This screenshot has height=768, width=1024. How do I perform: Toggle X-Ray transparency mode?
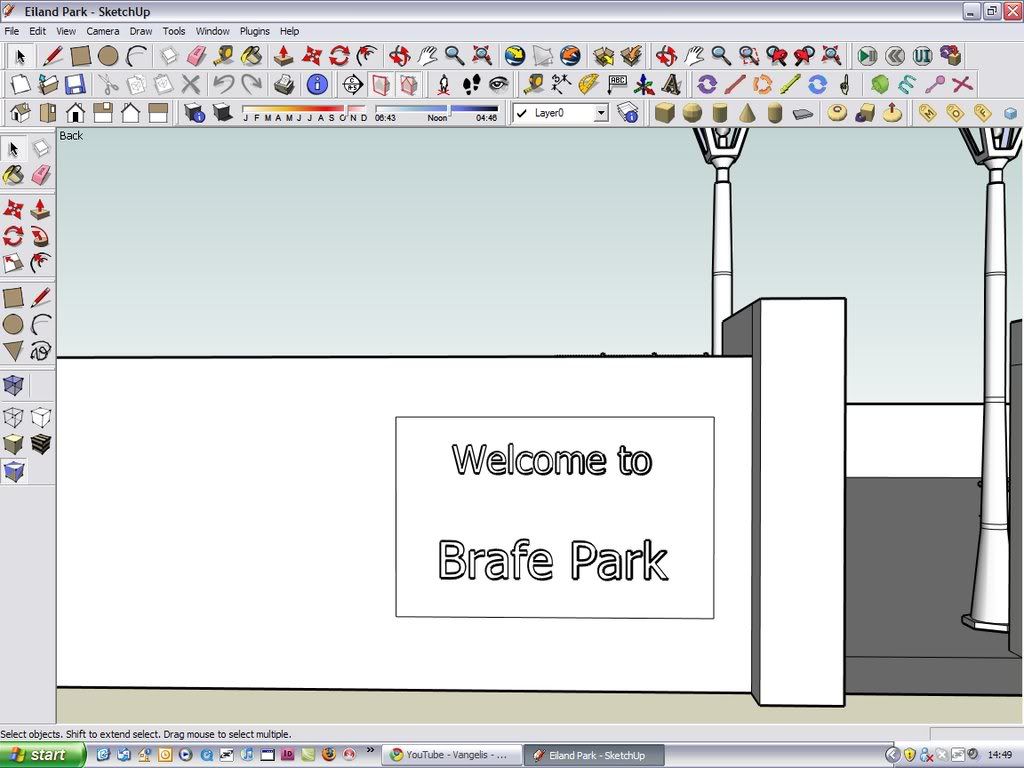coord(13,385)
